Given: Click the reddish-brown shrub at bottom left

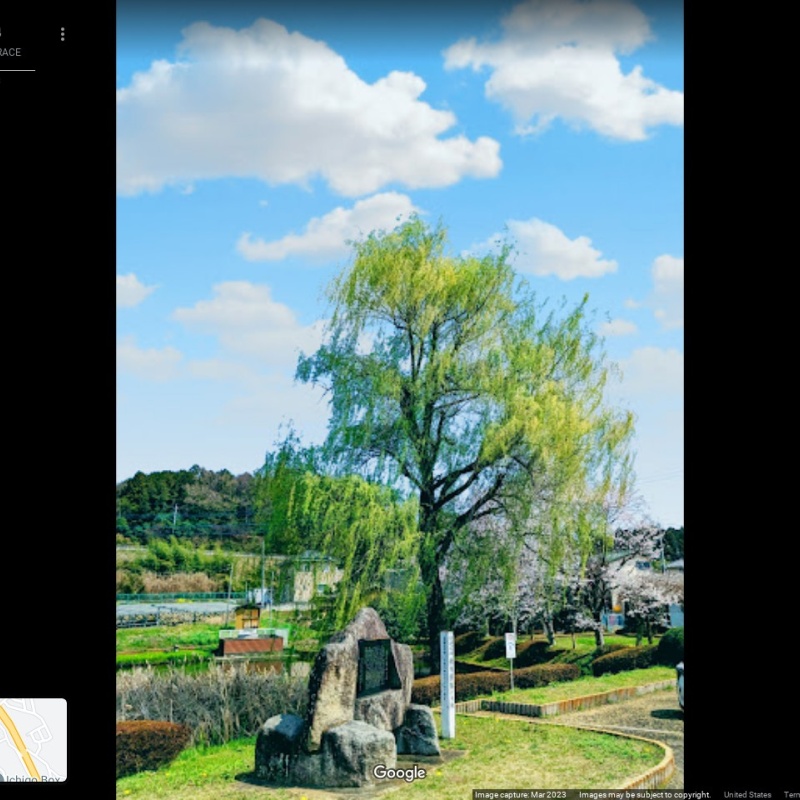Looking at the screenshot, I should (150, 745).
